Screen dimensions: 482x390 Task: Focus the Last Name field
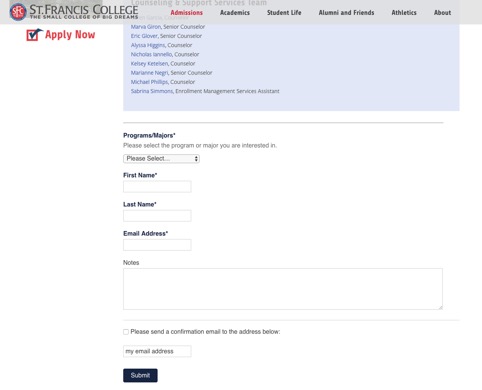tap(157, 216)
